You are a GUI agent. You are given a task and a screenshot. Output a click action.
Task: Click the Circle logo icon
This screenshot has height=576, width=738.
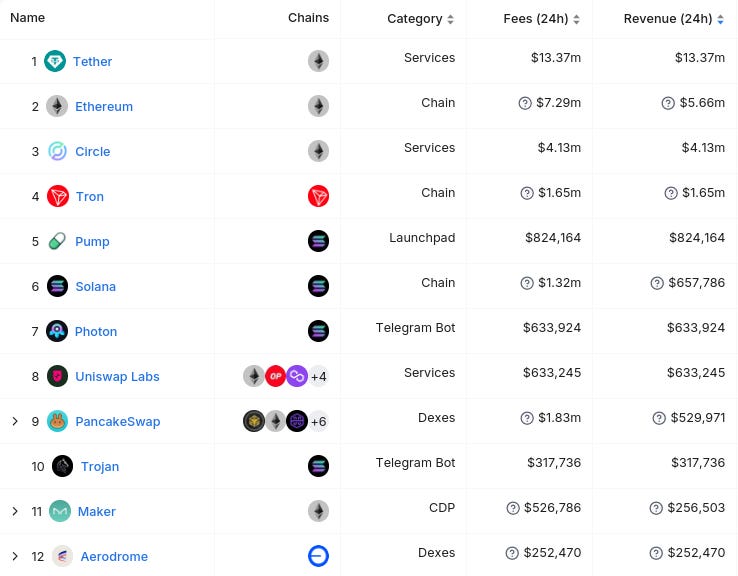pos(57,151)
